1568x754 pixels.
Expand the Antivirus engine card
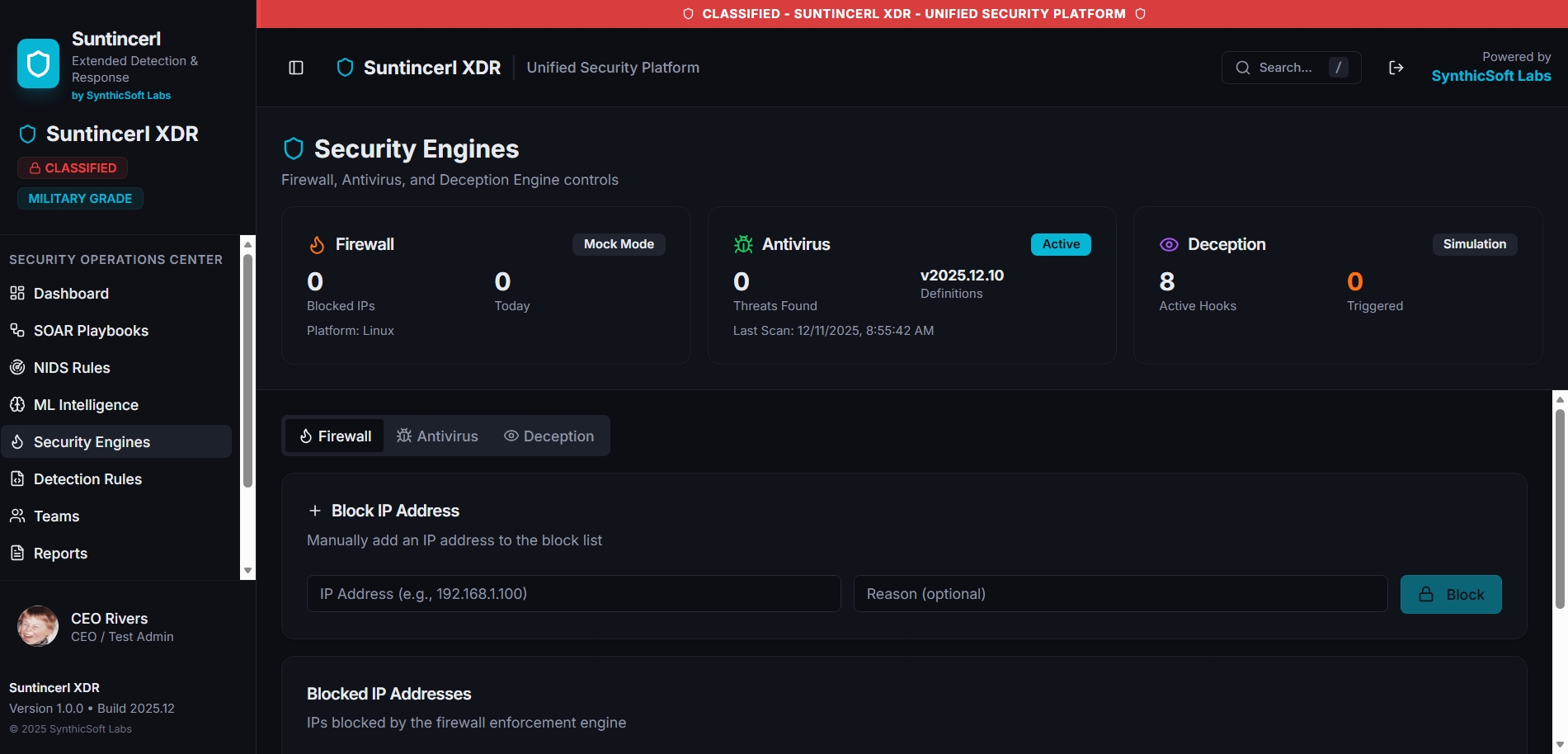click(x=911, y=285)
